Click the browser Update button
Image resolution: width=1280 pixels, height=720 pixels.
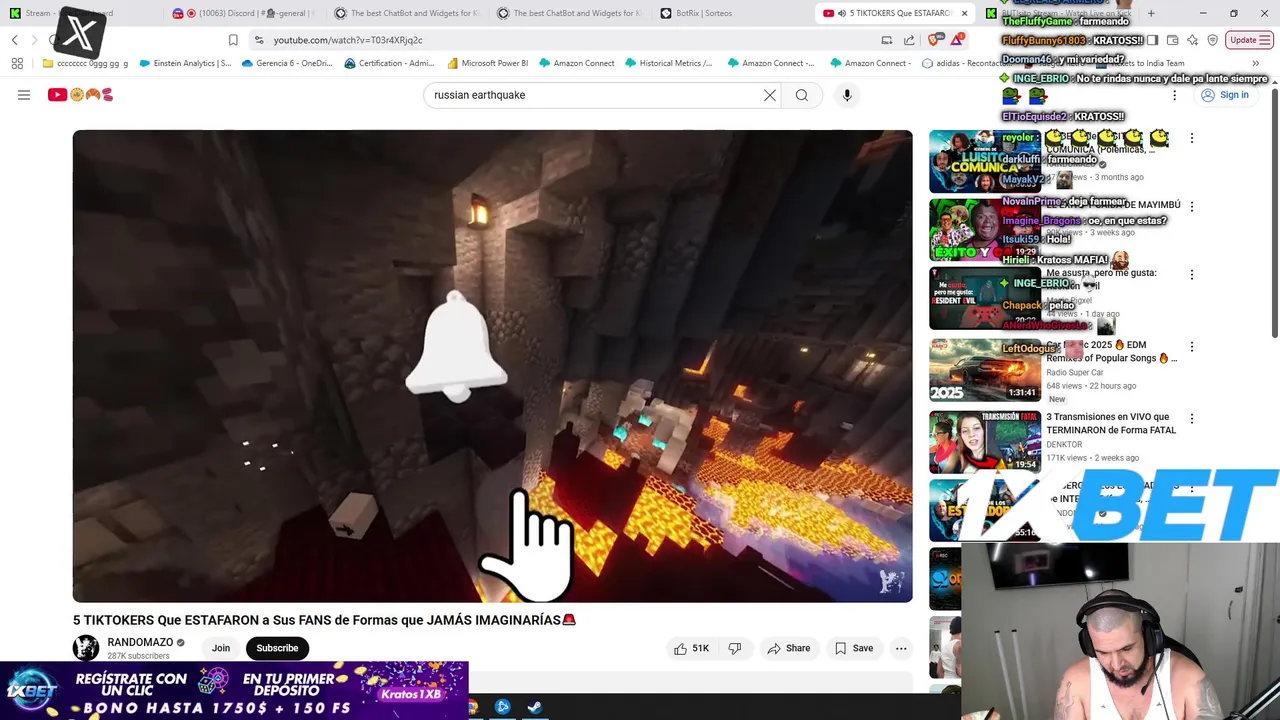pyautogui.click(x=1250, y=40)
